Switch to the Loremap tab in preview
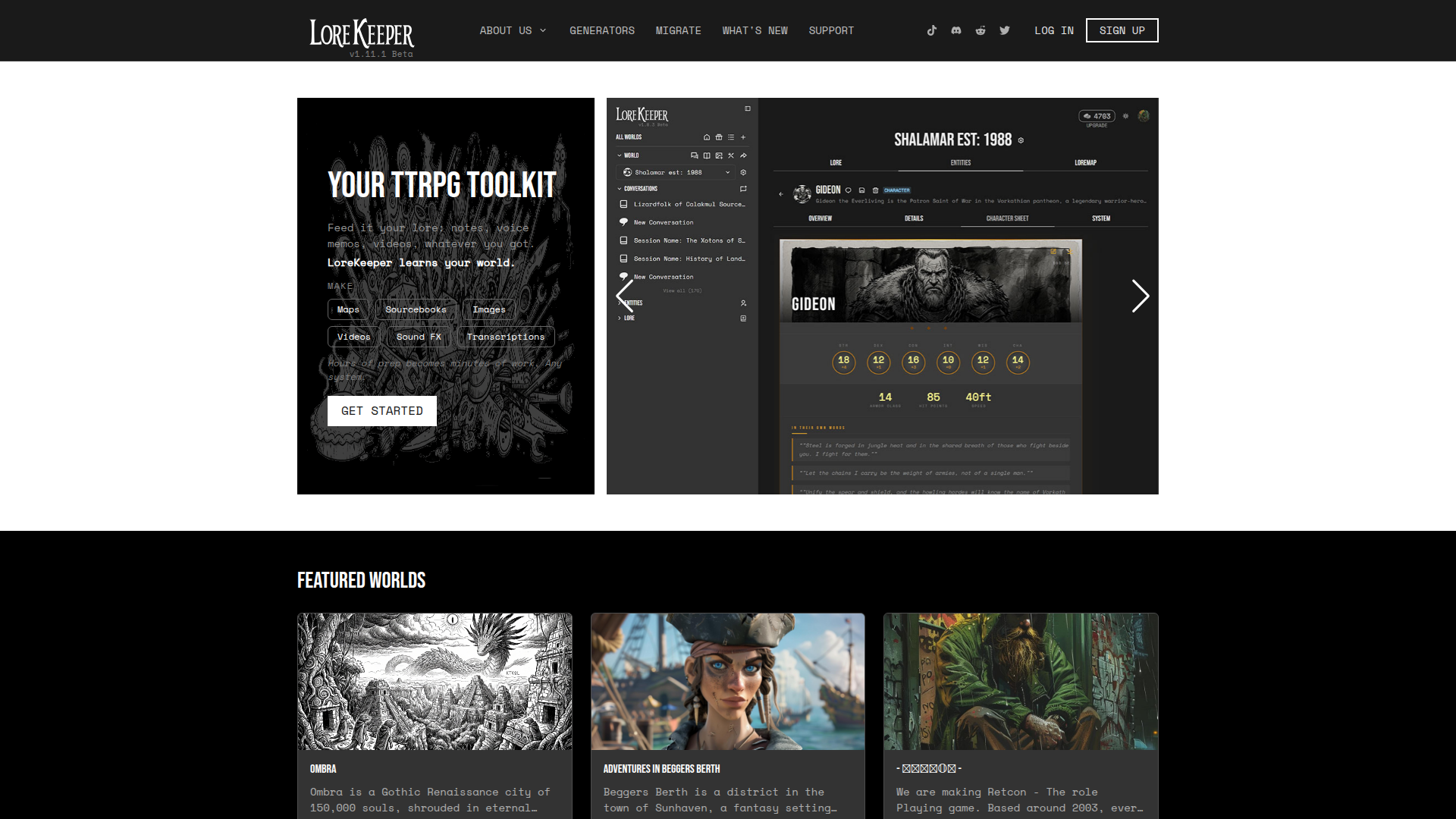Viewport: 1456px width, 819px height. click(1085, 162)
